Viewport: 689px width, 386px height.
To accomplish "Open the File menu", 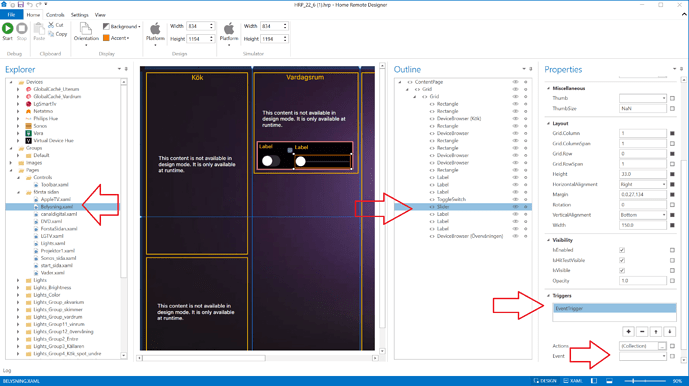I will [x=11, y=15].
